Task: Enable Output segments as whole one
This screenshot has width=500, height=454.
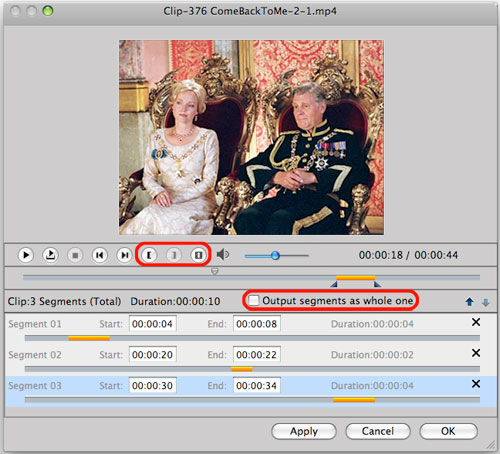Action: click(254, 300)
